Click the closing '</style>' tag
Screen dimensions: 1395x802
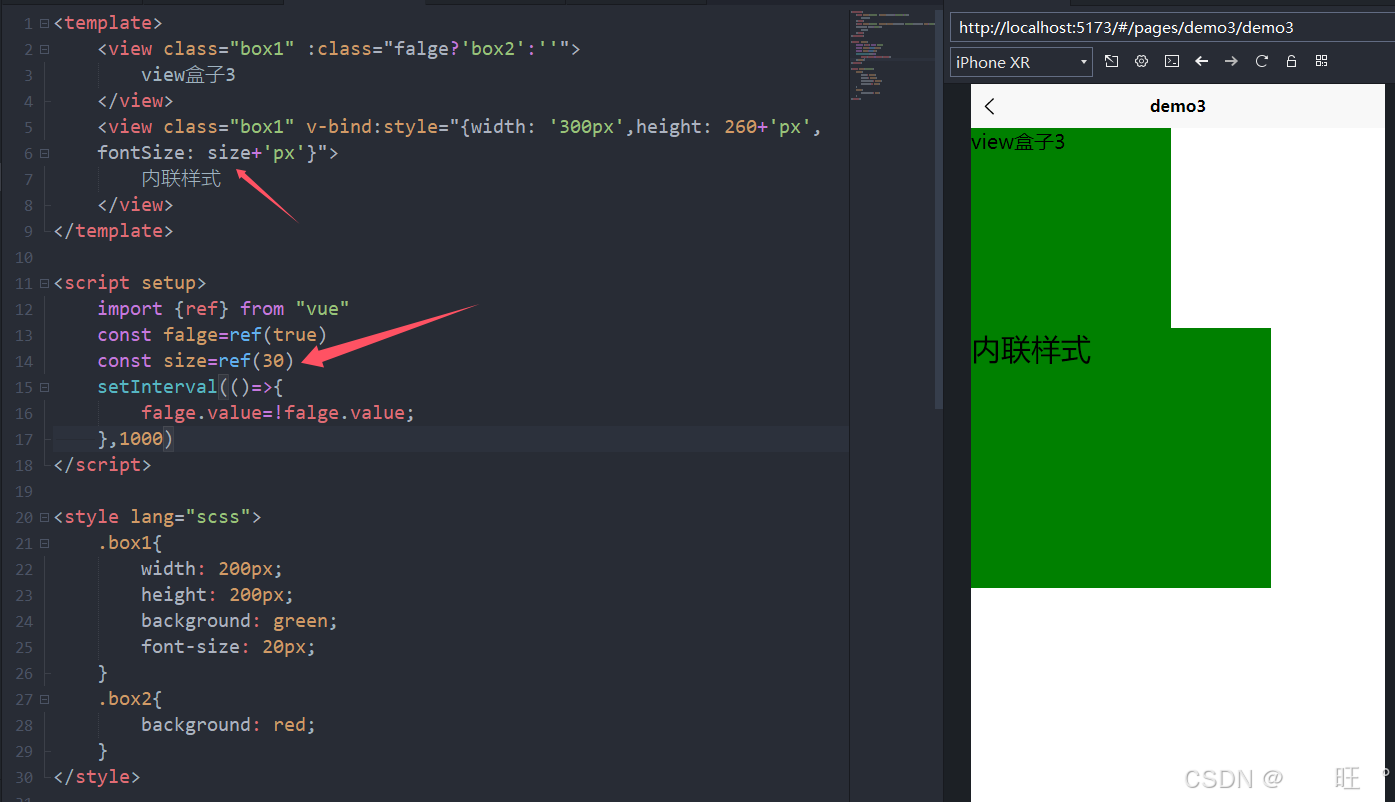pos(97,777)
